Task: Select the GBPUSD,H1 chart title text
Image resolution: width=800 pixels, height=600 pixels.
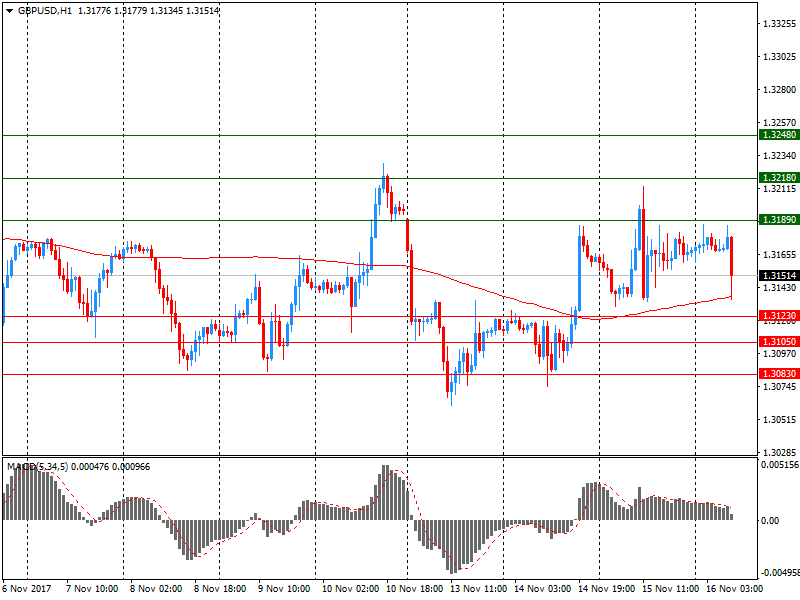Action: 45,11
